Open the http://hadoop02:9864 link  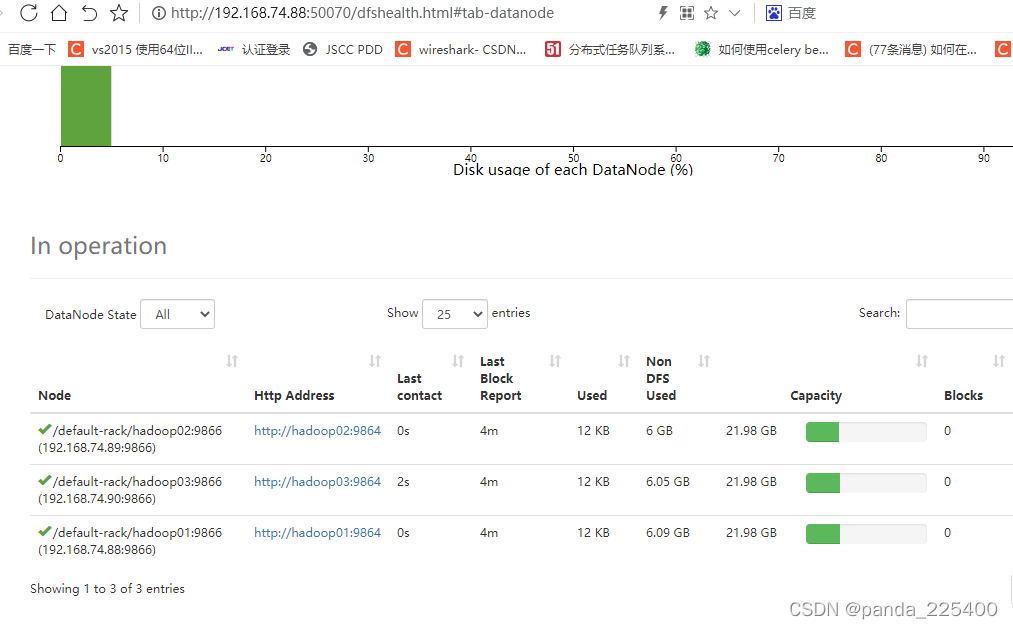[317, 431]
